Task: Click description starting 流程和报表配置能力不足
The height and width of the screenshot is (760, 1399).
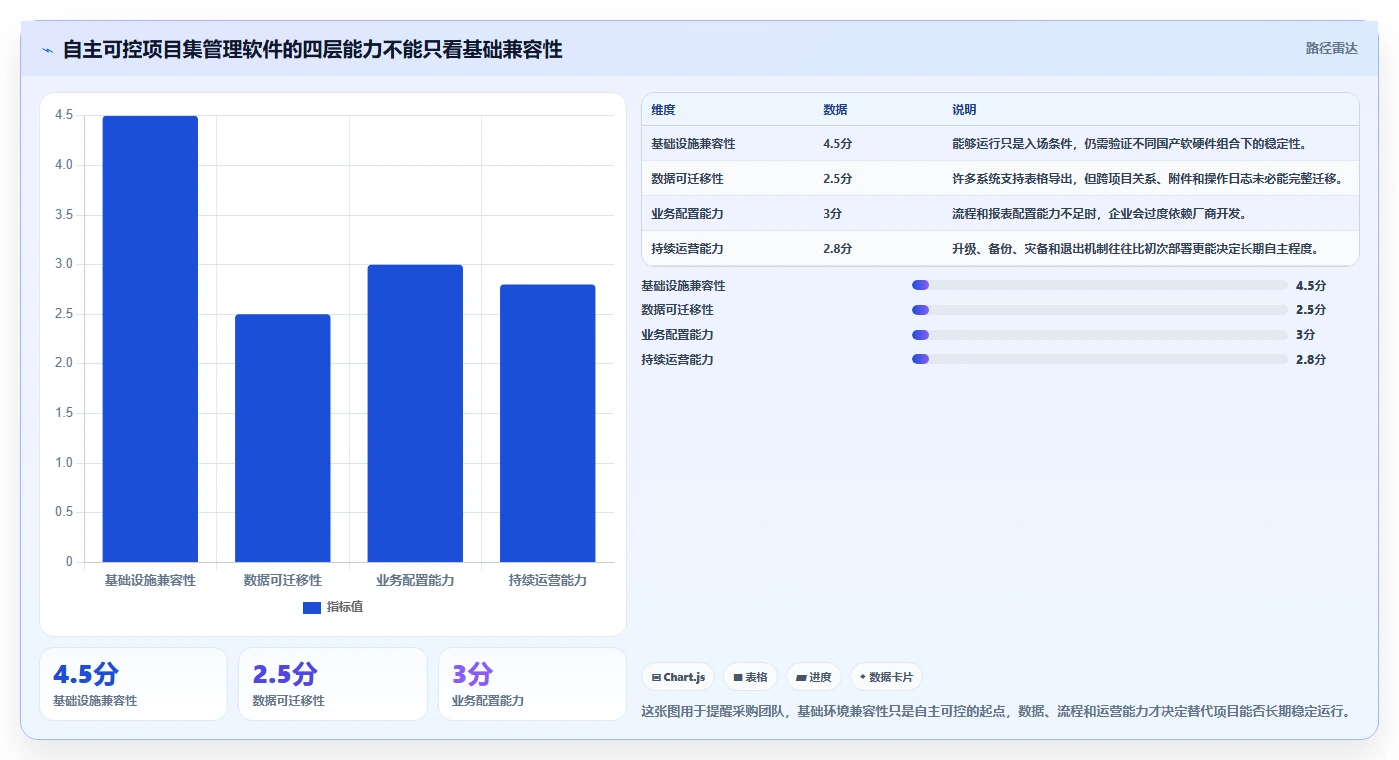Action: (x=1099, y=214)
